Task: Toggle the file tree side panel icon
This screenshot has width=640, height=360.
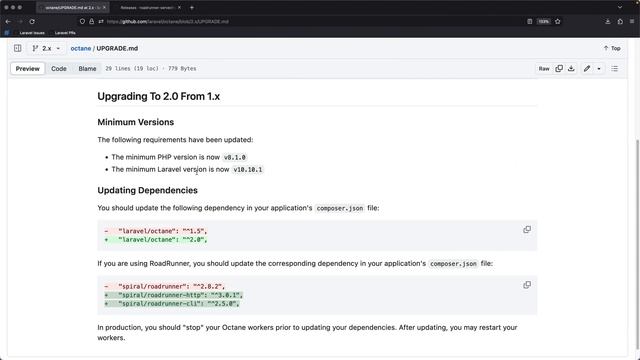Action: [x=18, y=48]
